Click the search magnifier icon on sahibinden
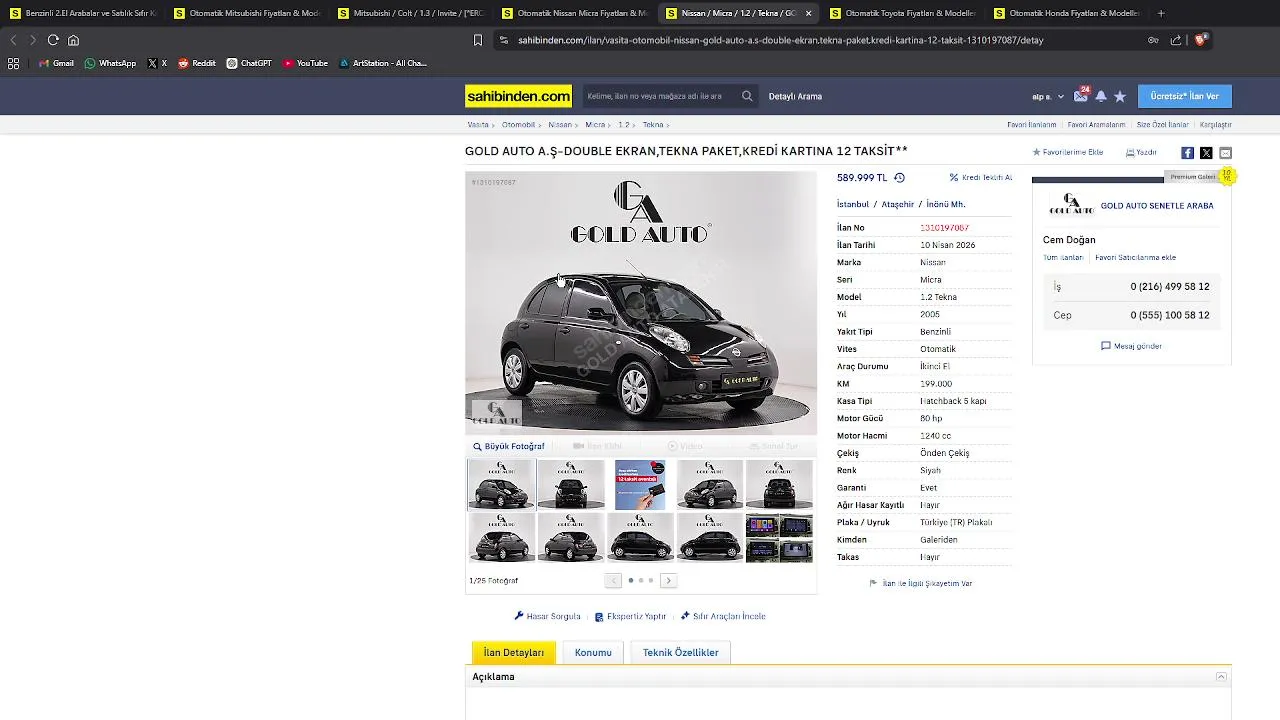 click(x=747, y=96)
